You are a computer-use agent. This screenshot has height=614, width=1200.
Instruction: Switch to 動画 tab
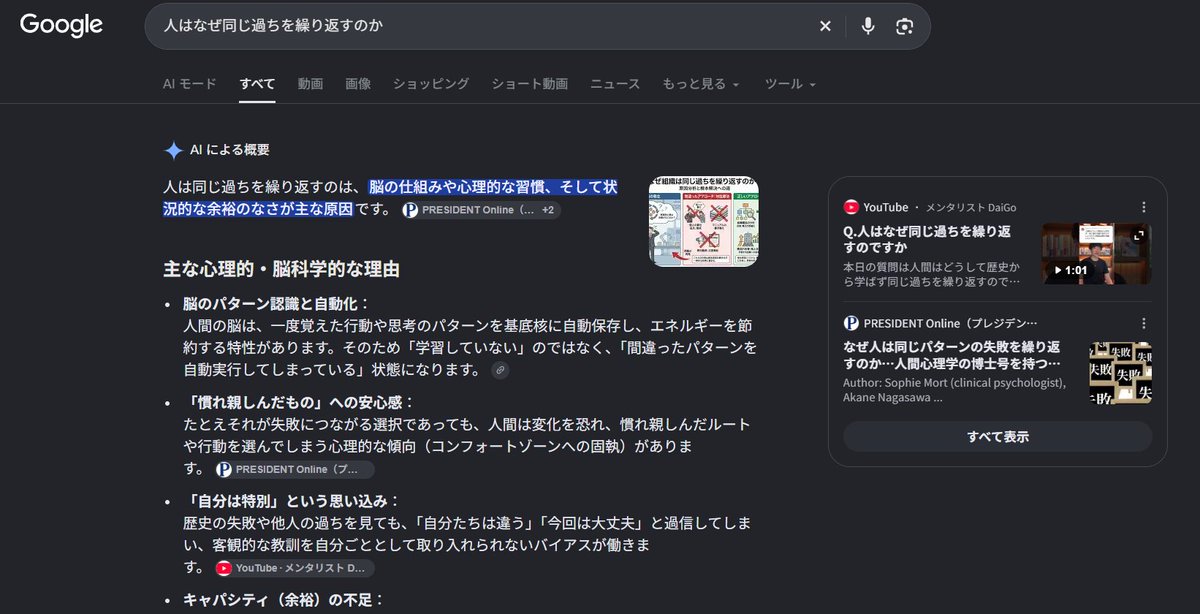coord(310,84)
